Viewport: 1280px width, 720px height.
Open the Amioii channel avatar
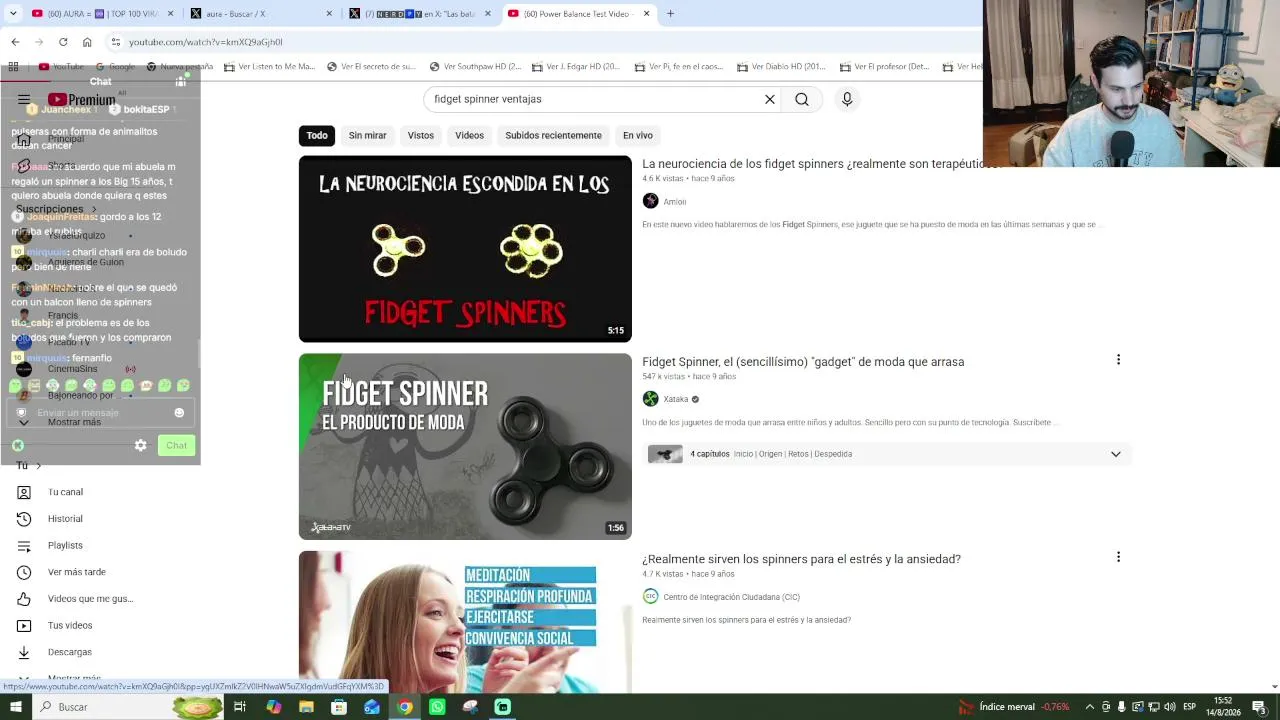coord(650,201)
